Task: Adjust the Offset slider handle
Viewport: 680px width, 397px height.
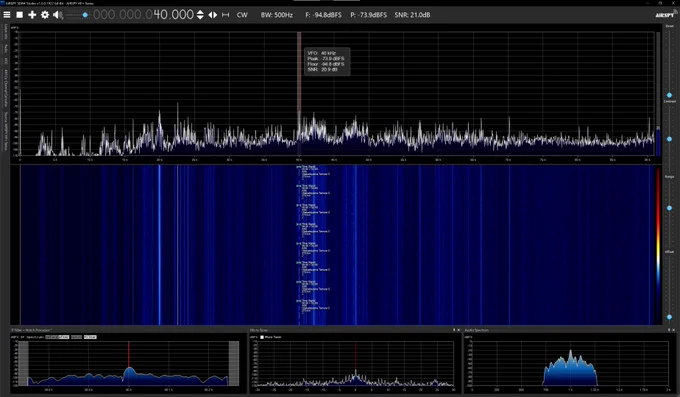Action: 669,317
